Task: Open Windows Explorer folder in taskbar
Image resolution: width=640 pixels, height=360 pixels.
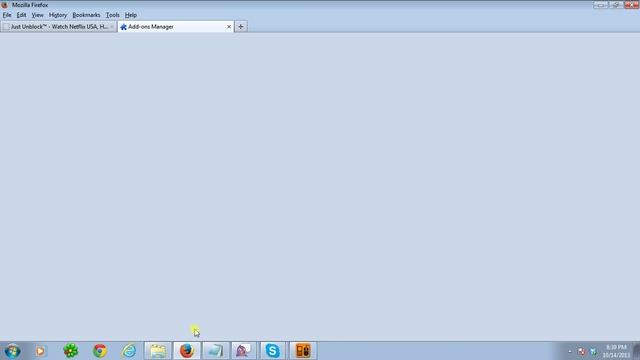Action: tap(158, 351)
